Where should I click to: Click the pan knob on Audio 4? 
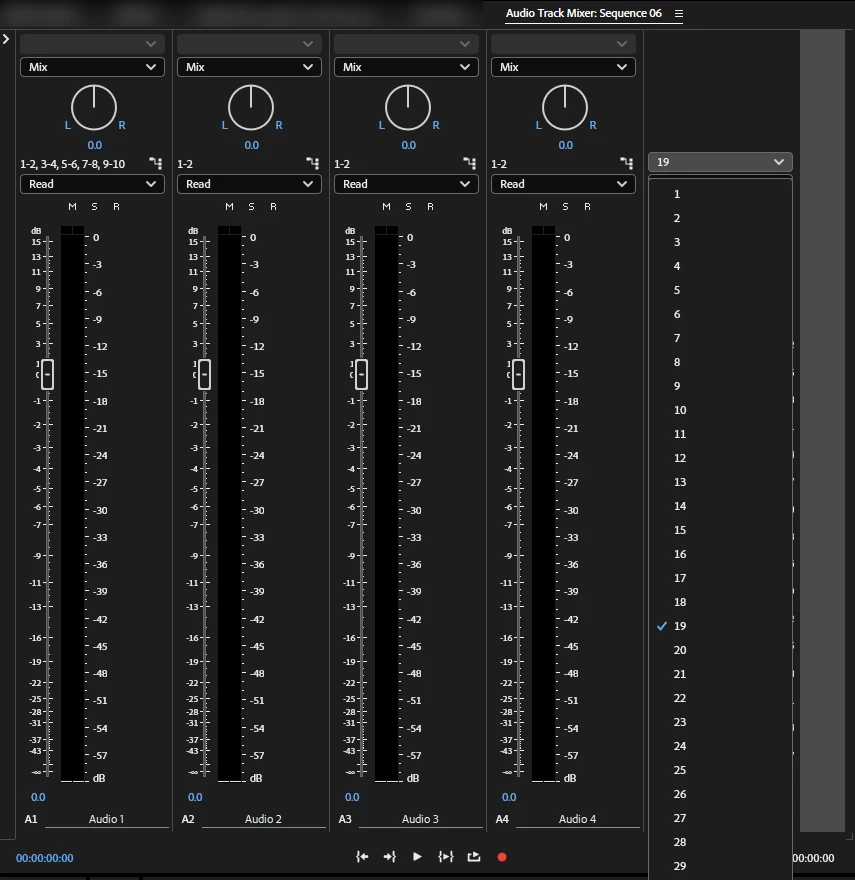click(x=565, y=108)
